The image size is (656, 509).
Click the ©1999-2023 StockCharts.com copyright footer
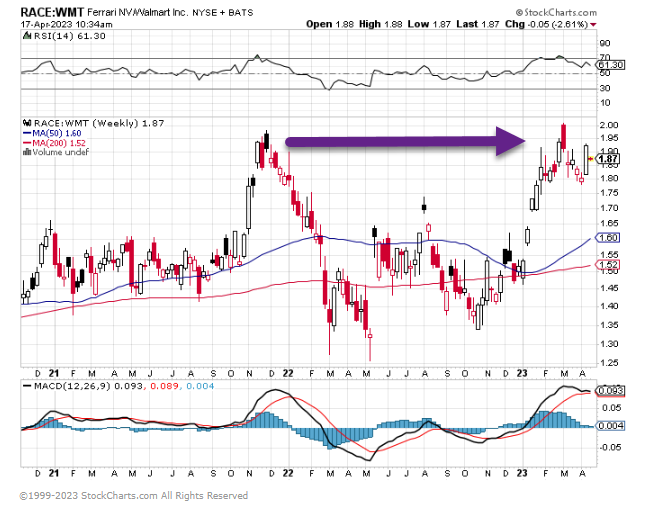[134, 496]
